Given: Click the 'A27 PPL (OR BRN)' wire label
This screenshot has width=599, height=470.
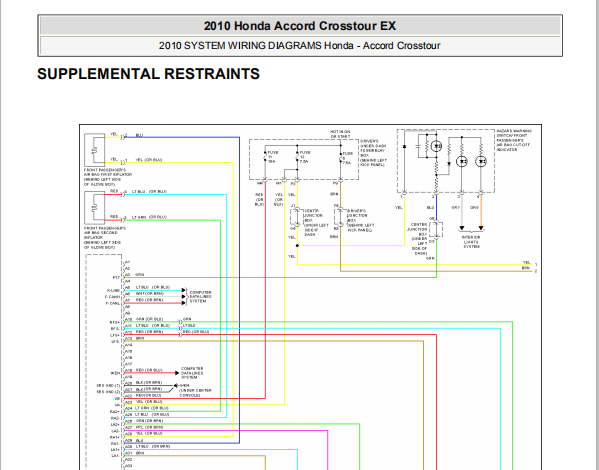Looking at the screenshot, I should click(x=144, y=427).
